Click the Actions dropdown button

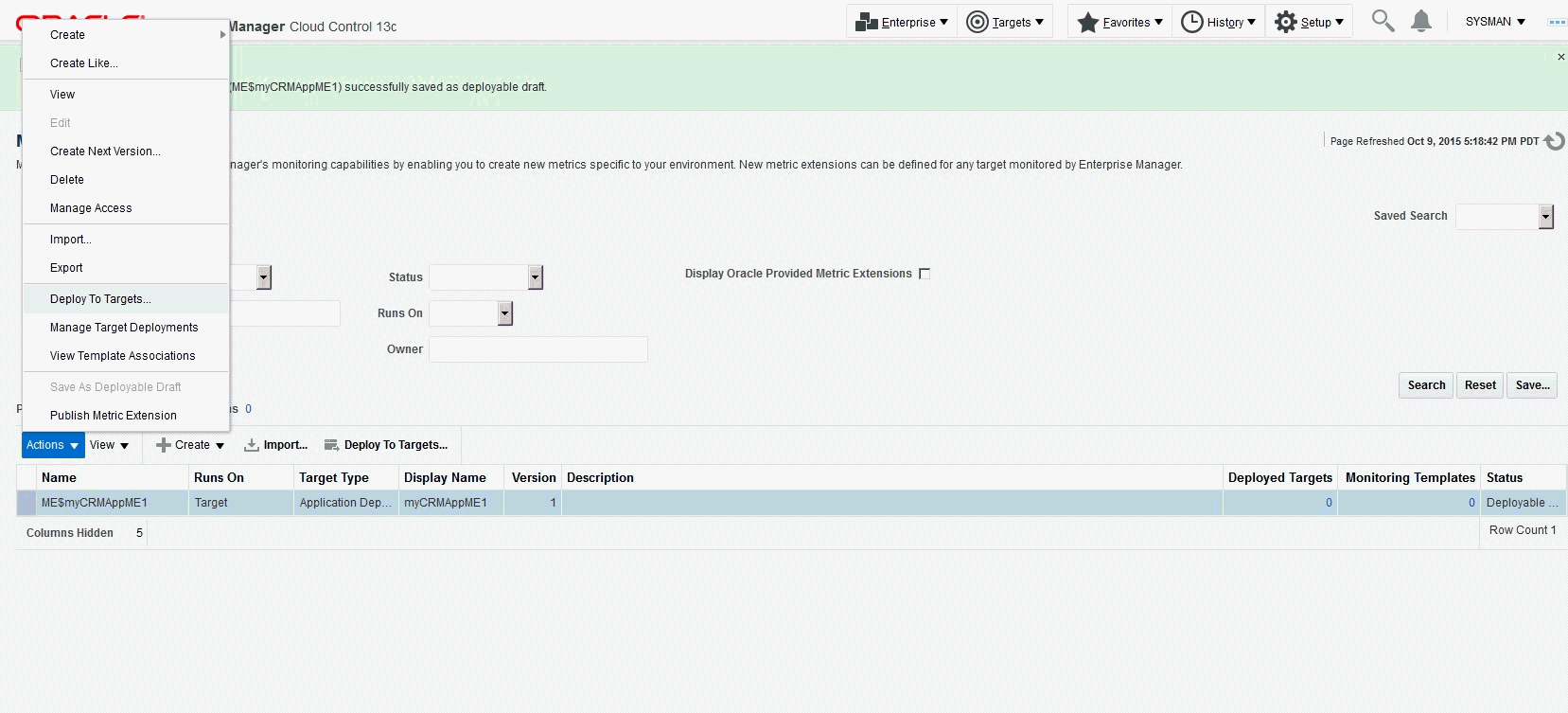point(52,445)
